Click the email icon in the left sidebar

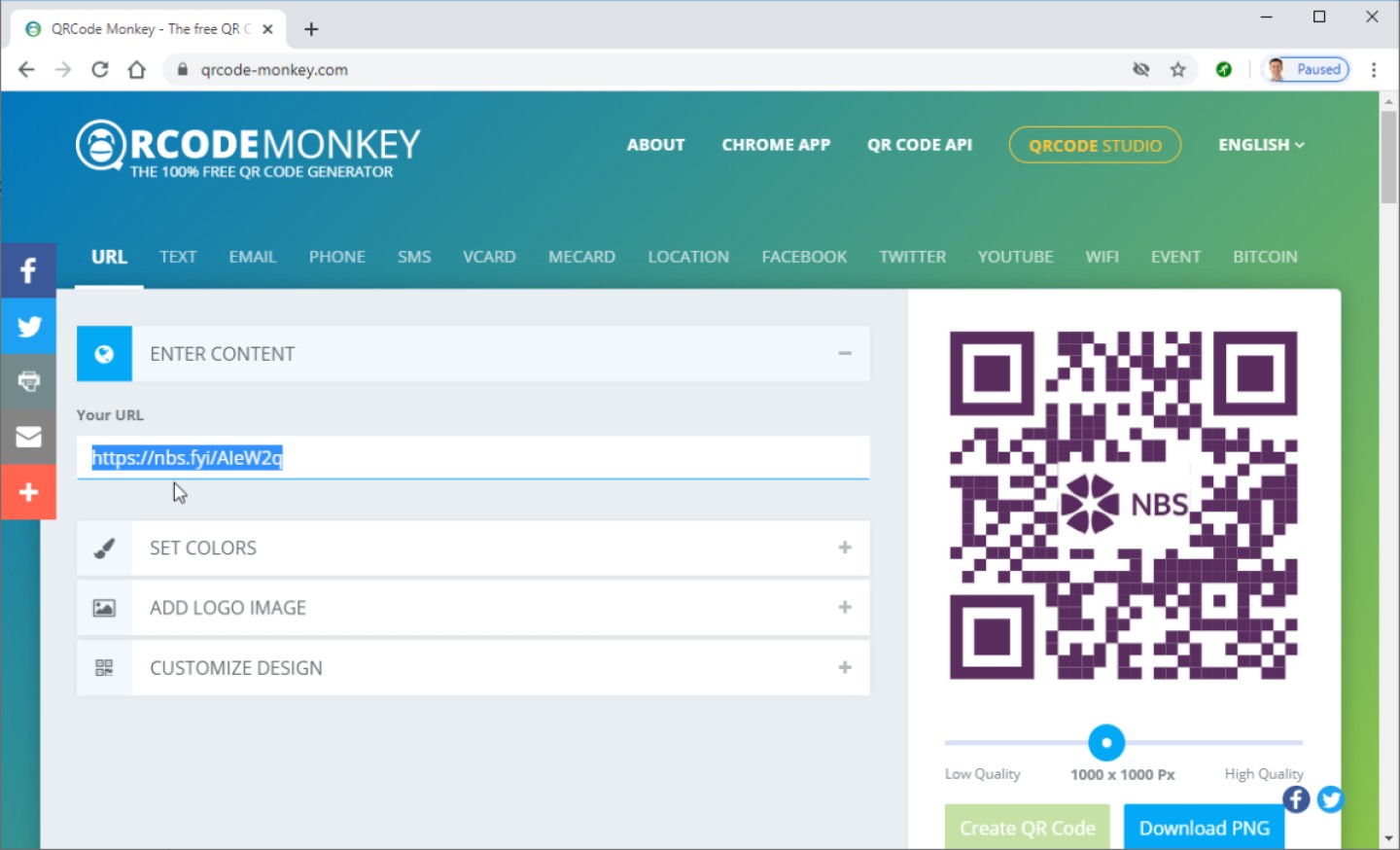(x=28, y=437)
